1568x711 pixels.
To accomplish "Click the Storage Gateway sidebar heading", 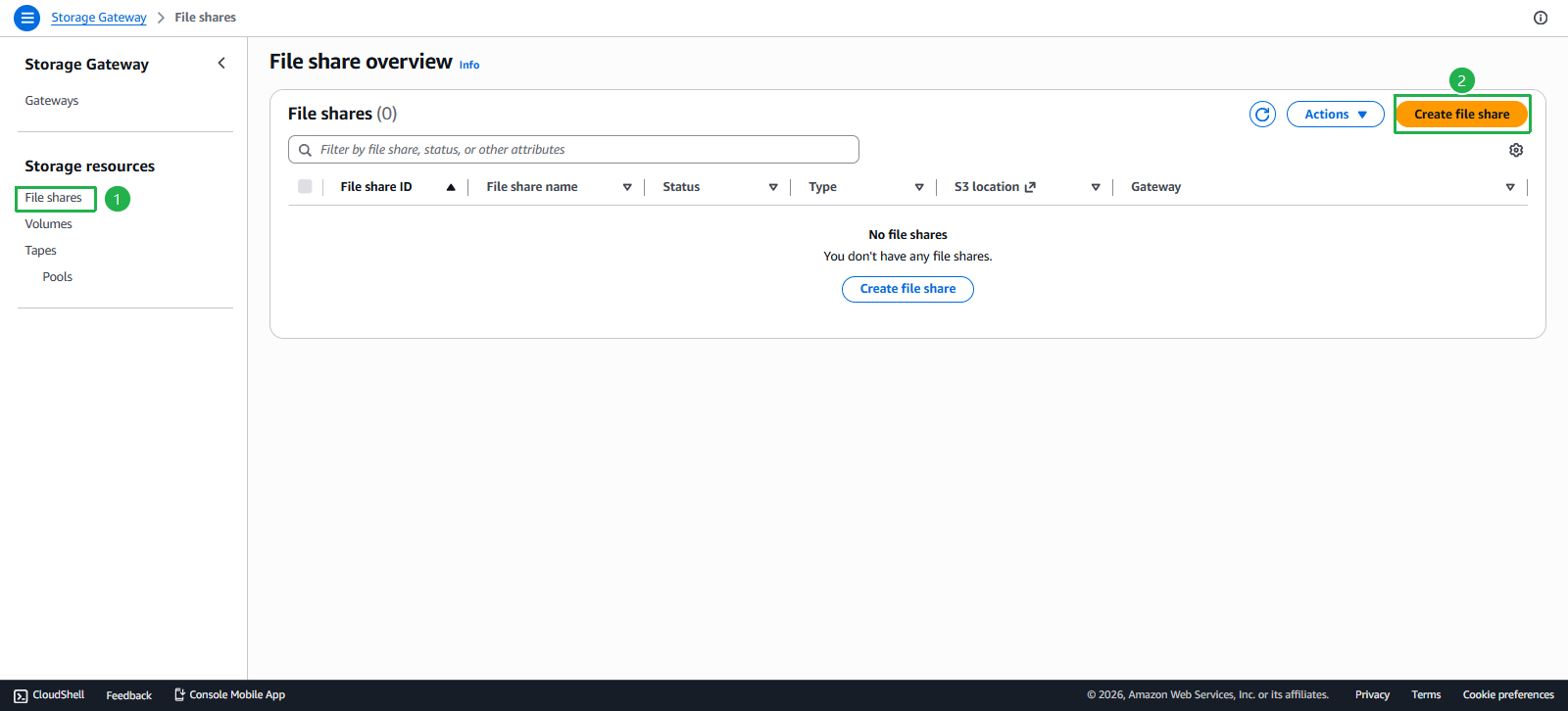I will (86, 65).
